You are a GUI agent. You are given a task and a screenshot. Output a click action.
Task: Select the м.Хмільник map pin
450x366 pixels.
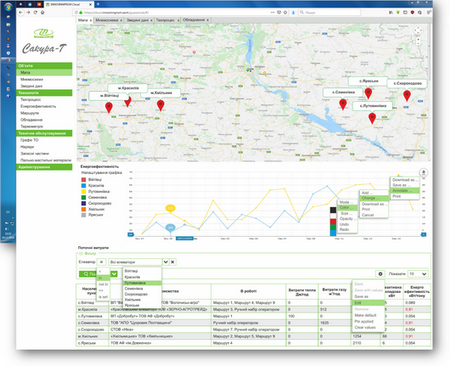coord(160,105)
